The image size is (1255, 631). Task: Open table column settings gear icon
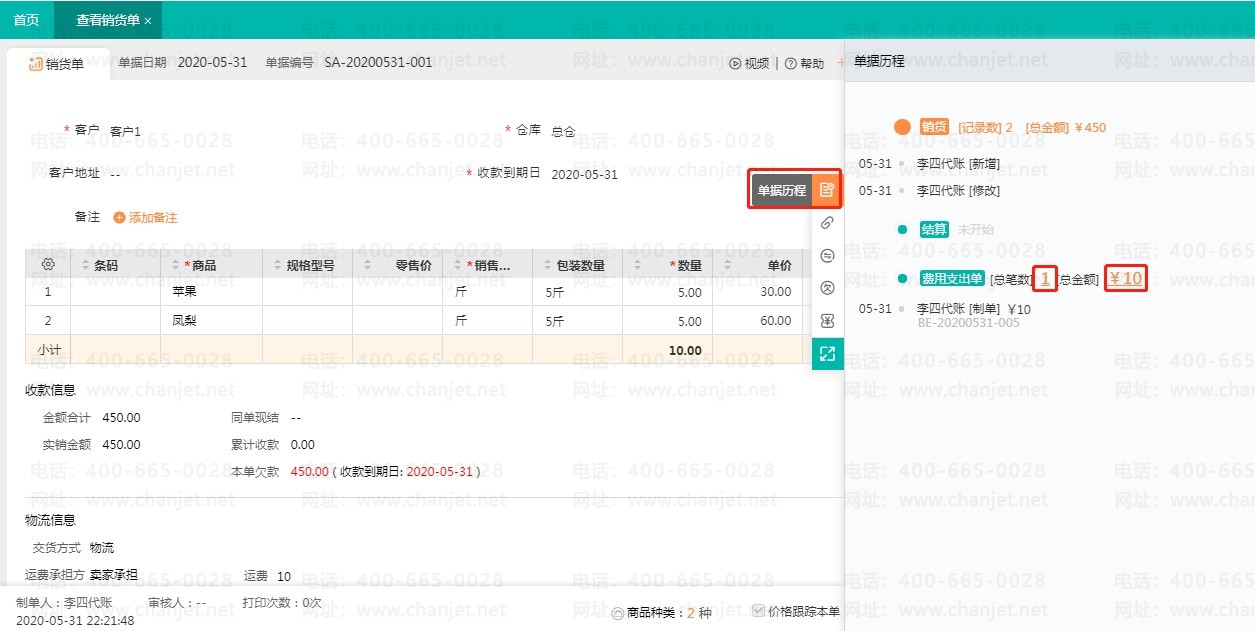[48, 265]
